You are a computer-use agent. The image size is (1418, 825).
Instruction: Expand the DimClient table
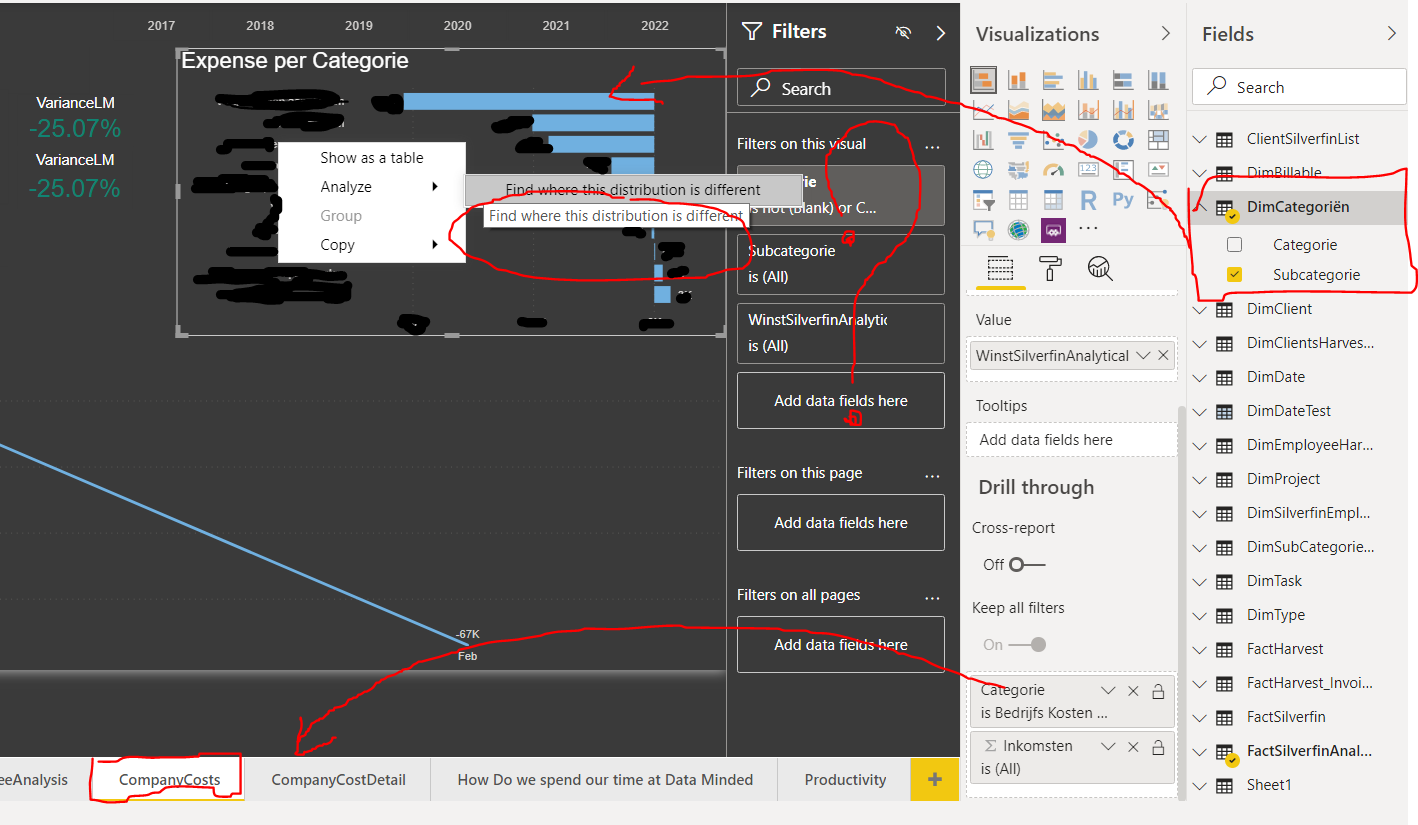tap(1201, 309)
